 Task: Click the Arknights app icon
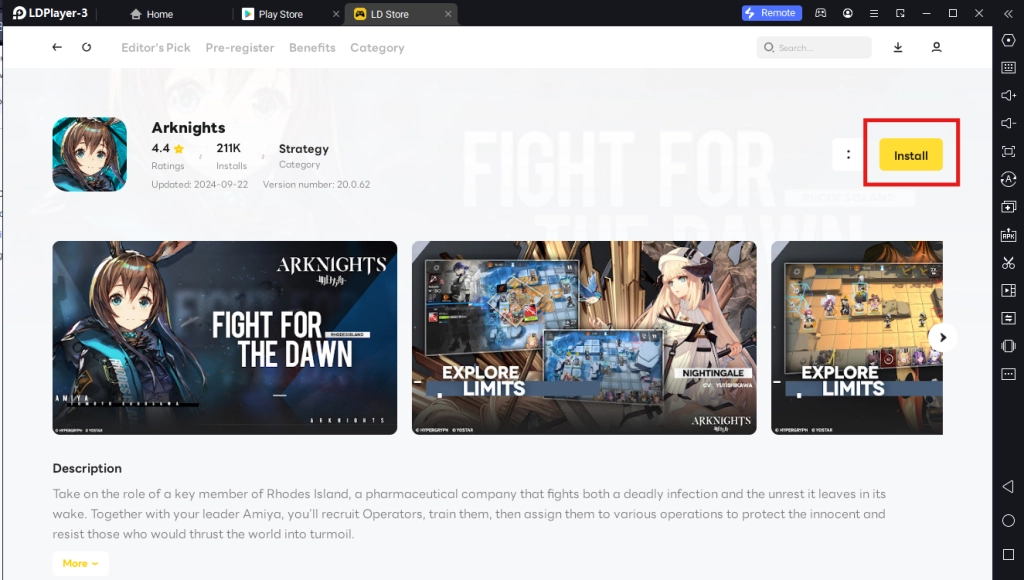(89, 154)
